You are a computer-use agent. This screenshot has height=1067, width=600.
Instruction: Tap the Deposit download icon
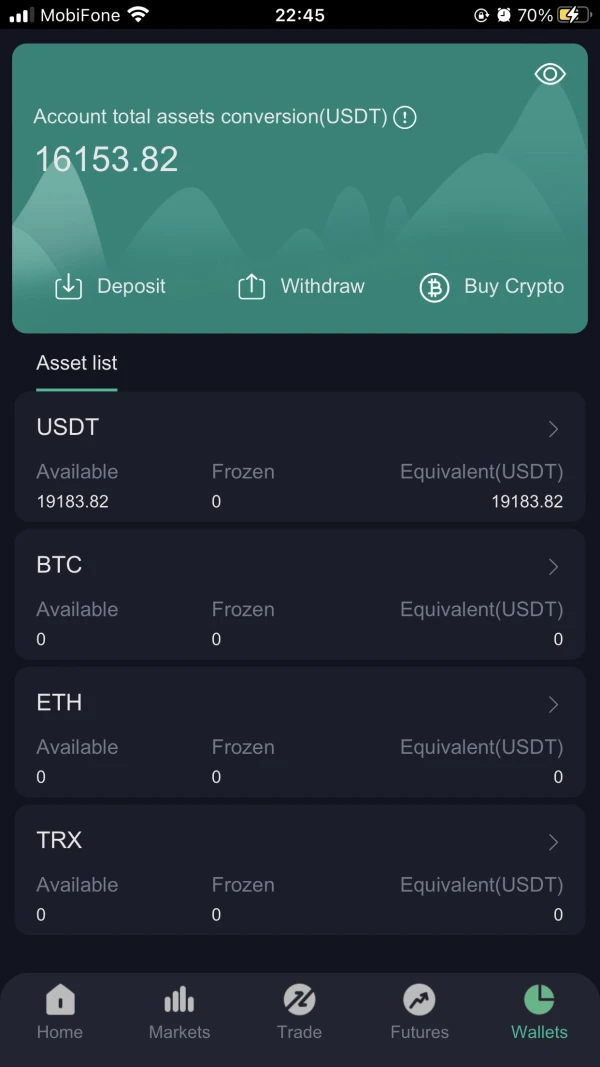[68, 287]
